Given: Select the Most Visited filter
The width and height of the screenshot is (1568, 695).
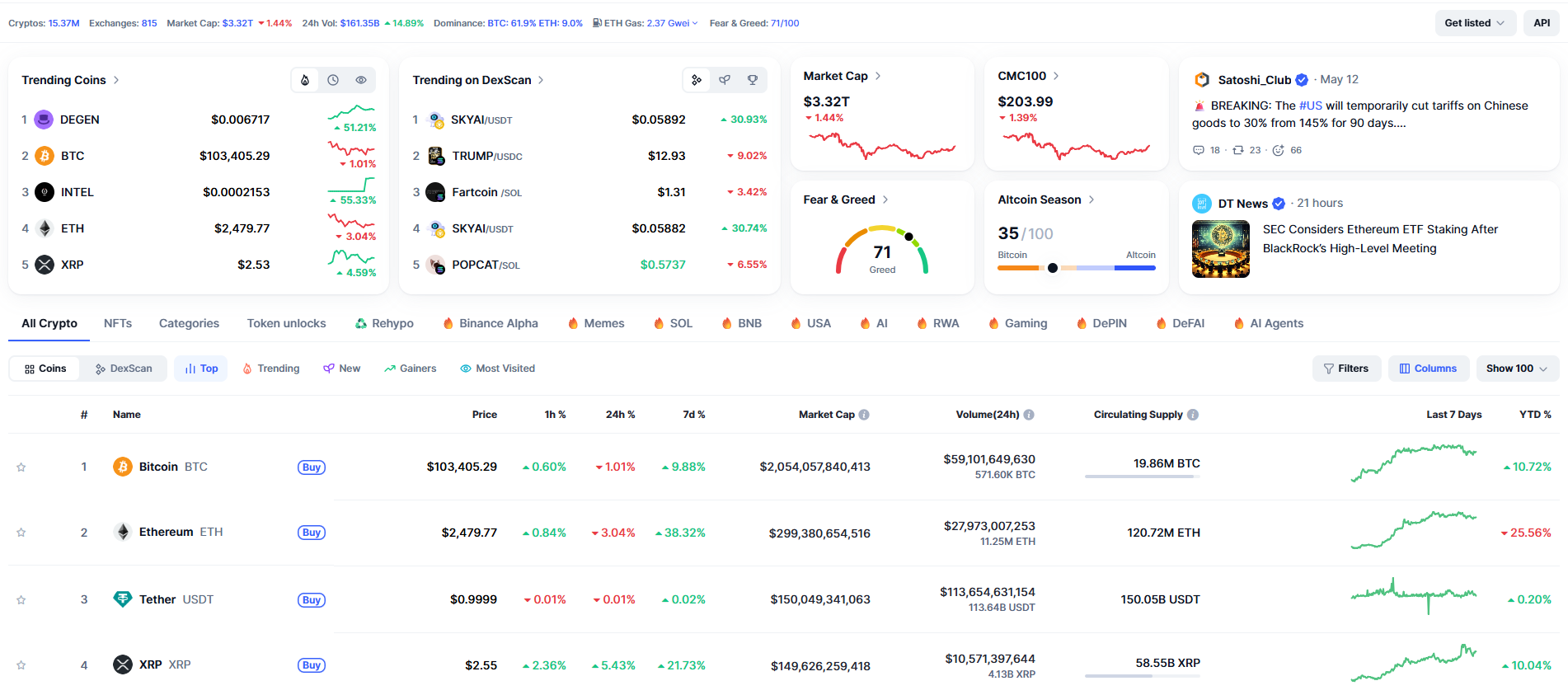Looking at the screenshot, I should point(497,369).
